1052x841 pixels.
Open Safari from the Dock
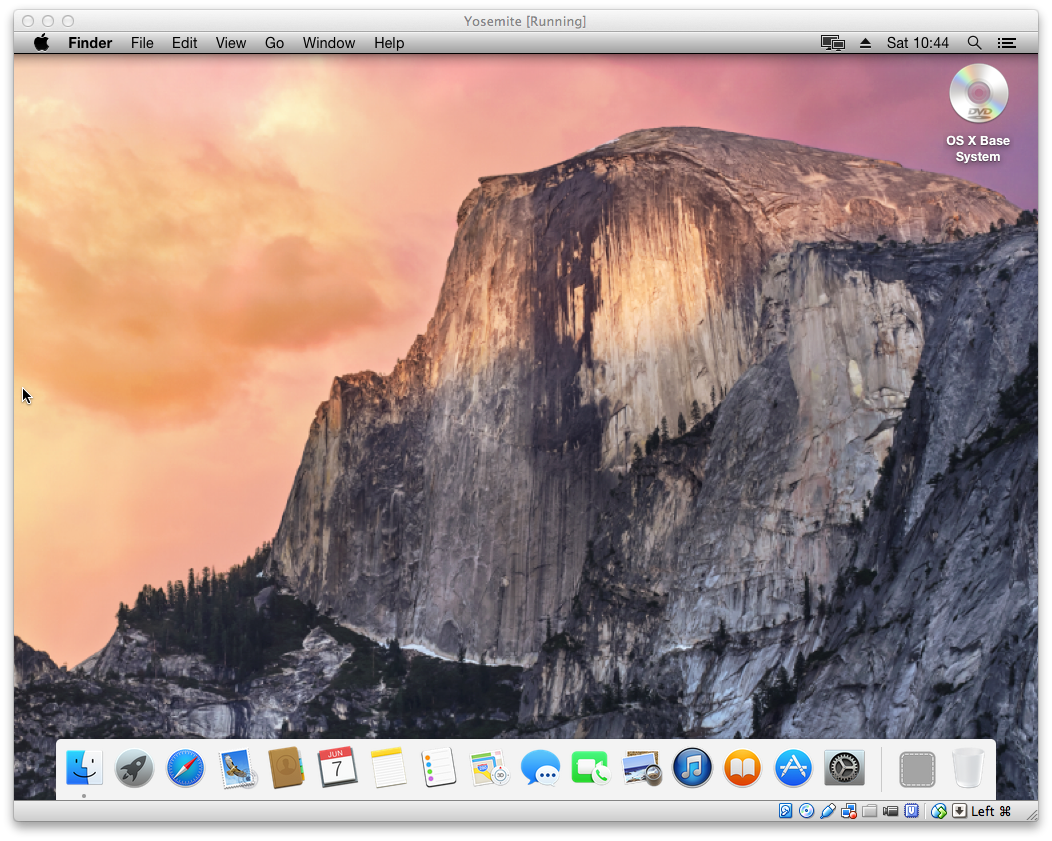[184, 768]
